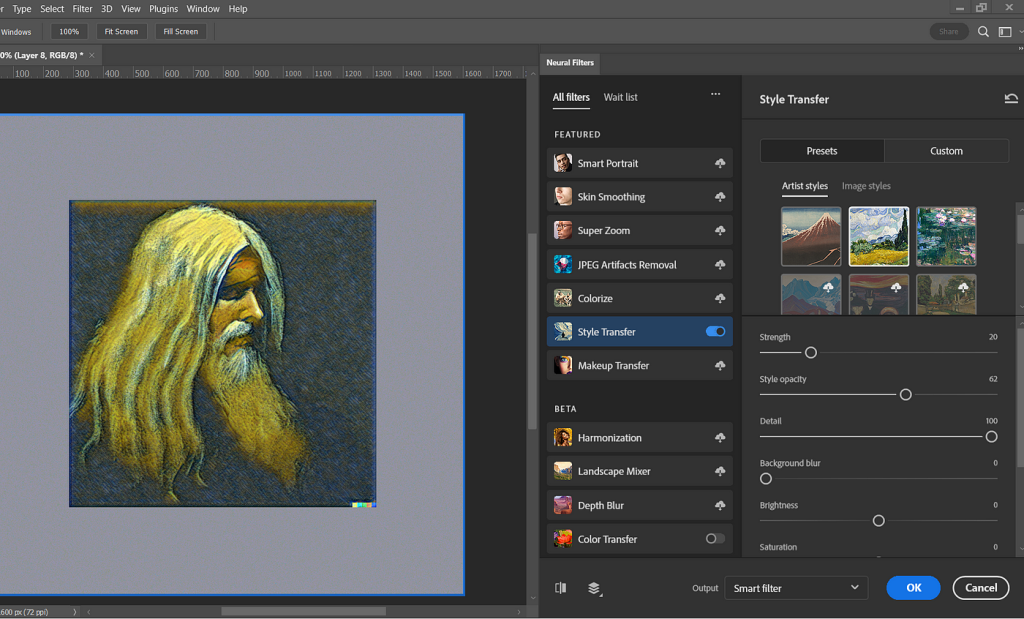
Task: Open the Window menu
Action: (x=203, y=8)
